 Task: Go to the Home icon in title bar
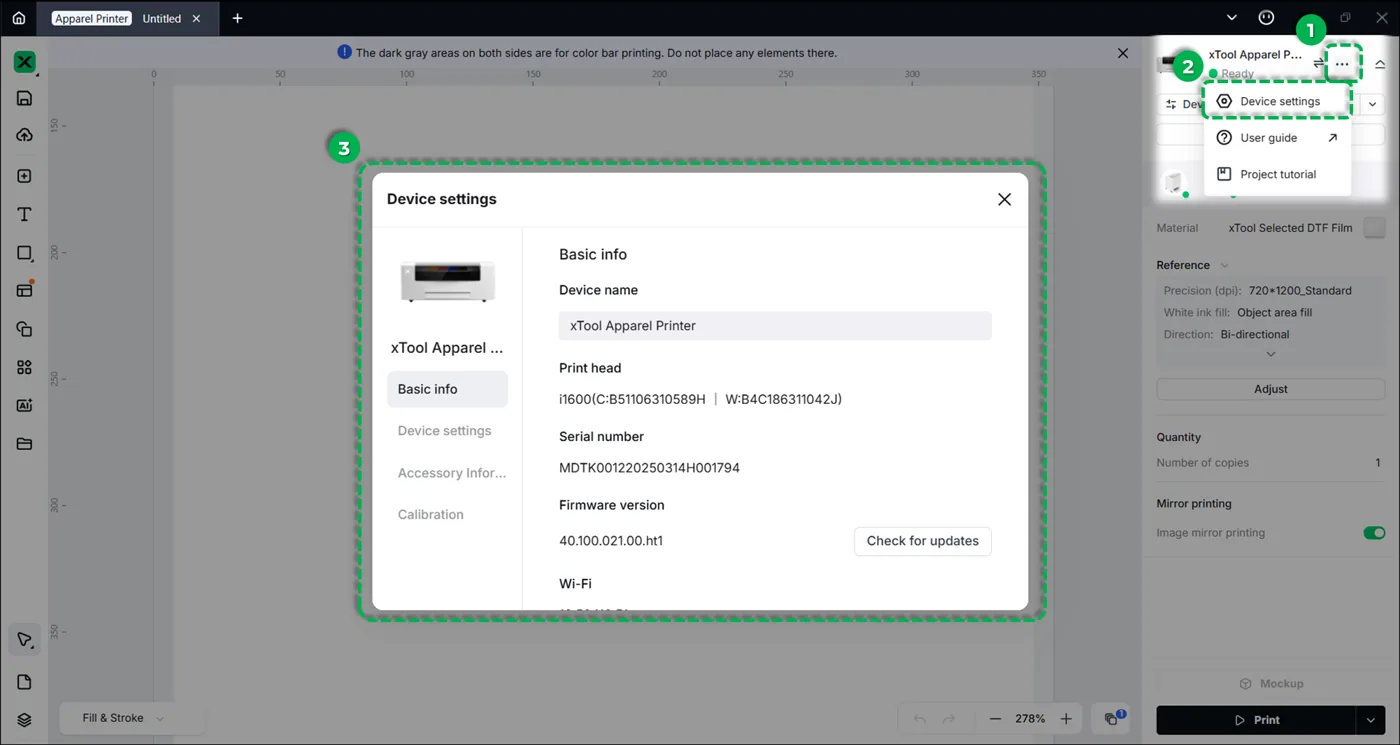click(x=19, y=18)
